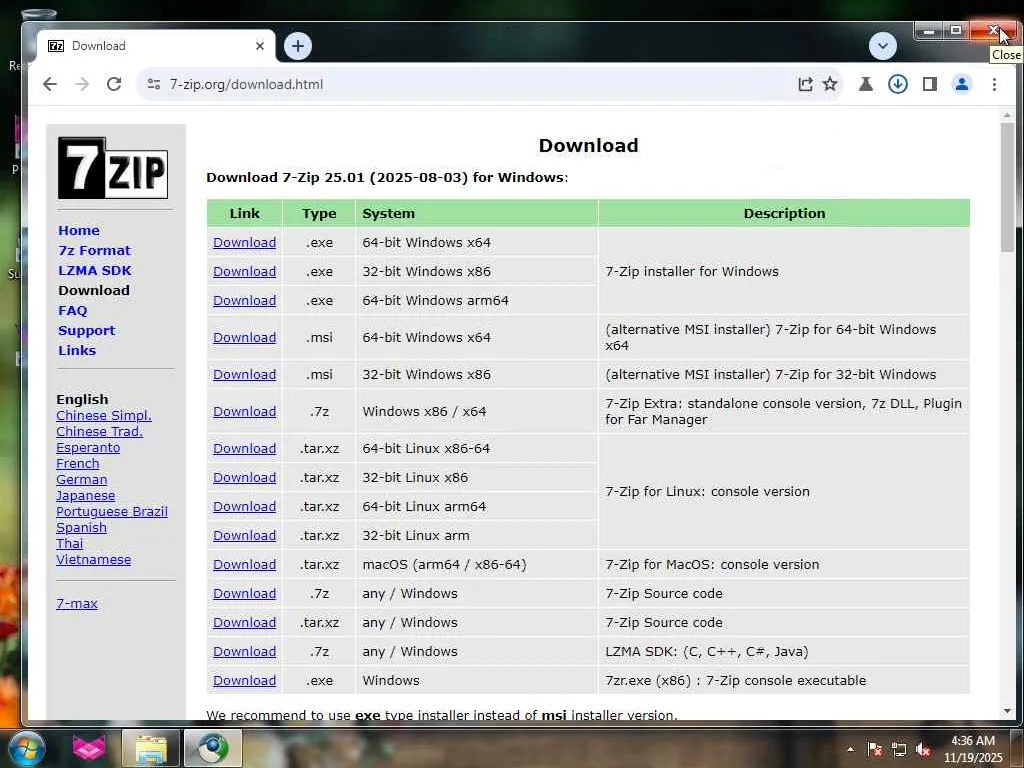Viewport: 1024px width, 768px height.
Task: Open the pink app in the taskbar
Action: click(89, 748)
